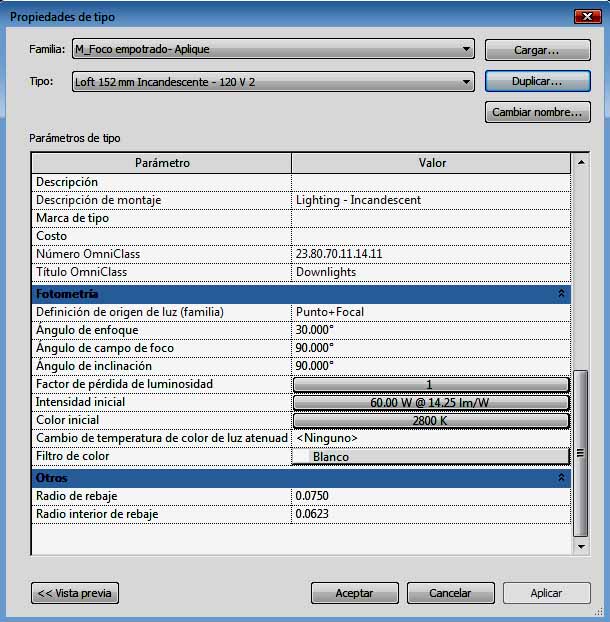Click the Radio de rebaje value 0.0750
This screenshot has height=622, width=610.
tap(431, 496)
